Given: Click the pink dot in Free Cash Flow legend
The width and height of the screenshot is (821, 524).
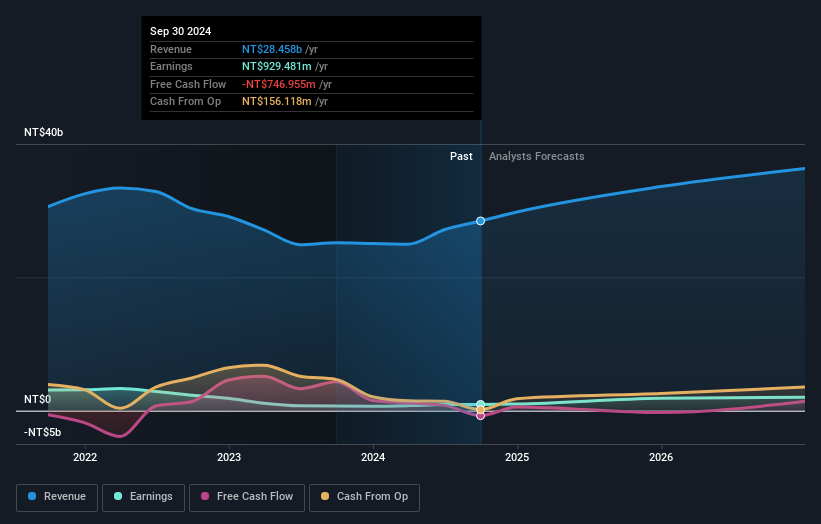Looking at the screenshot, I should pos(205,496).
